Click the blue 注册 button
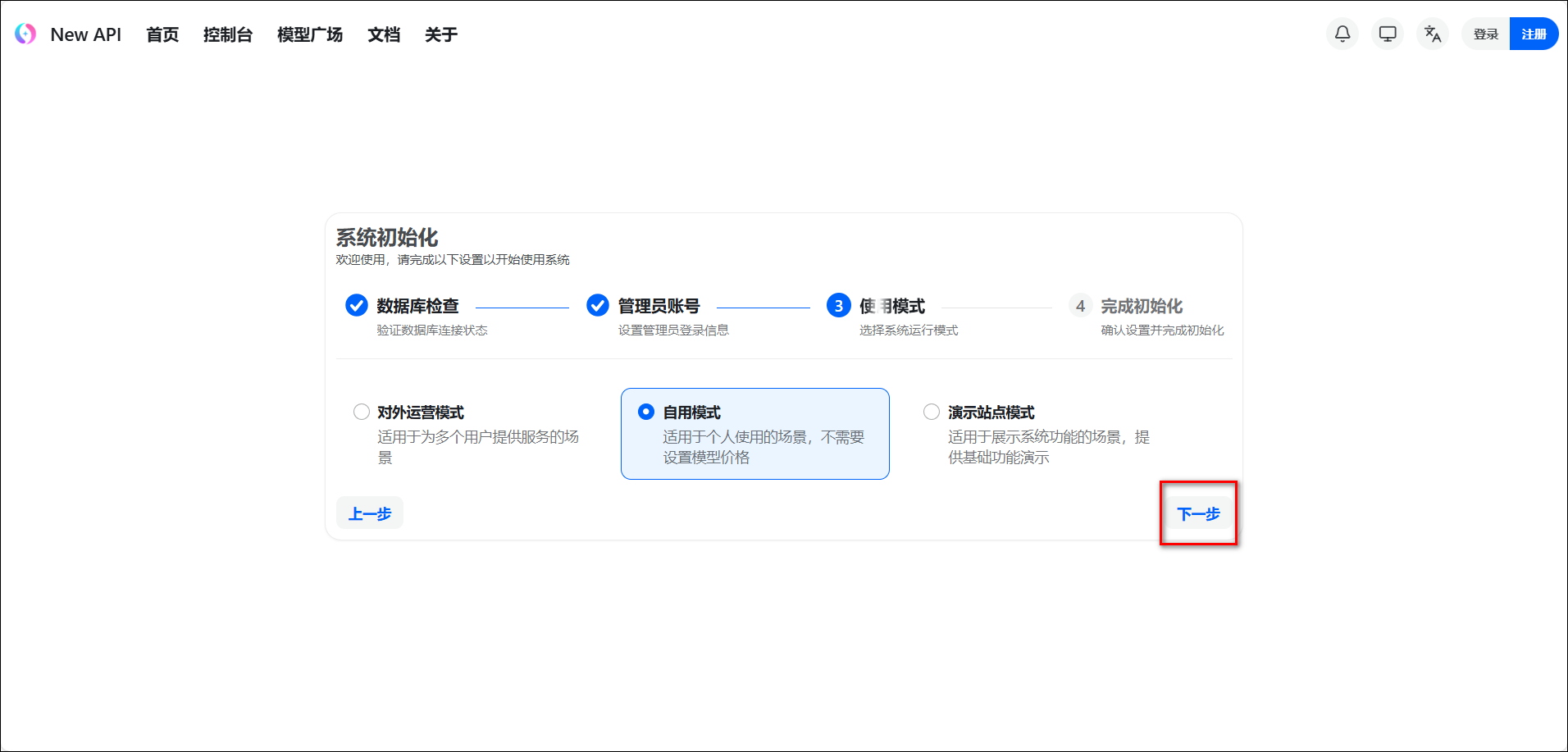The image size is (1568, 752). [1534, 34]
